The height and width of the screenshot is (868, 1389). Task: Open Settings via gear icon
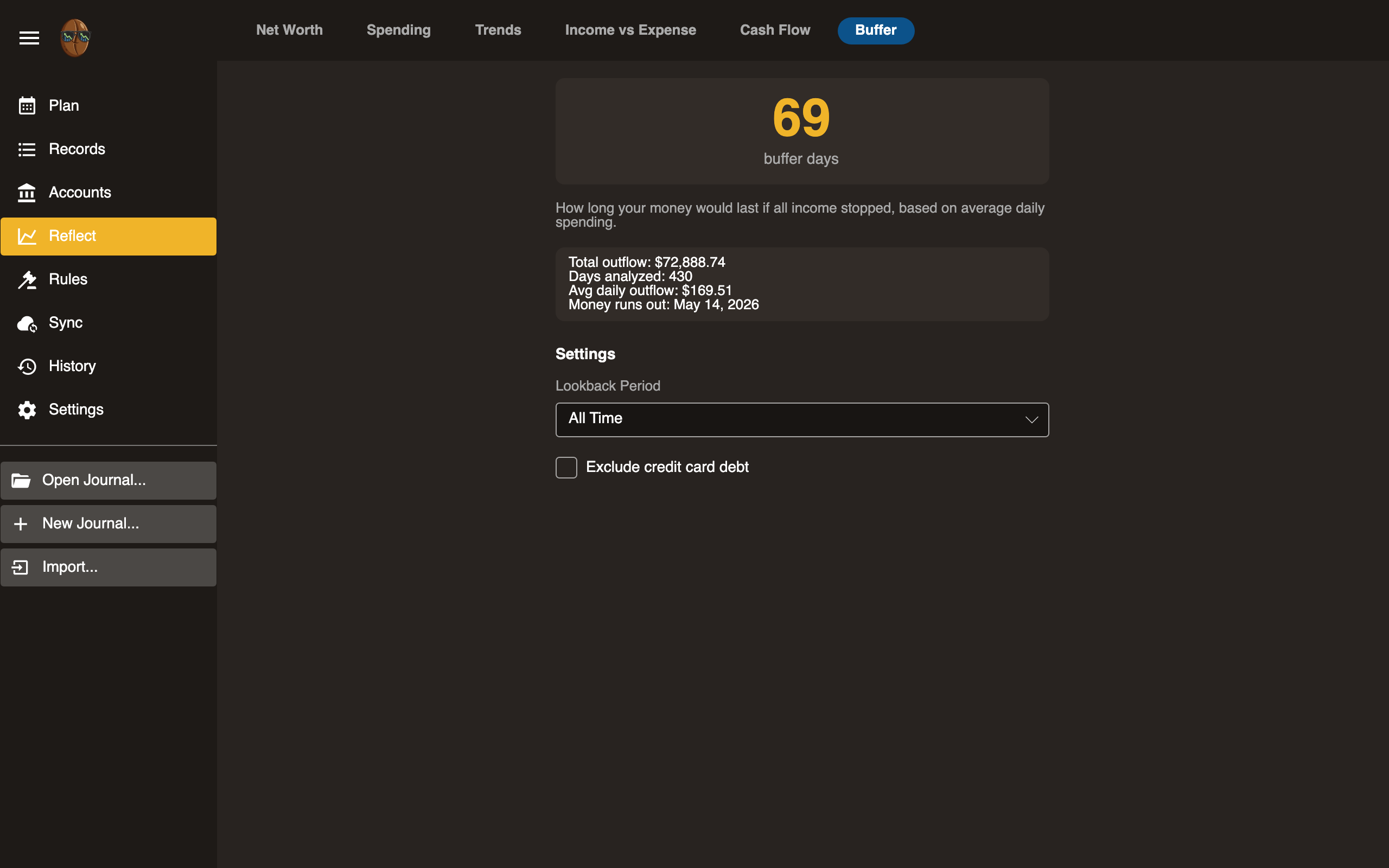tap(27, 410)
